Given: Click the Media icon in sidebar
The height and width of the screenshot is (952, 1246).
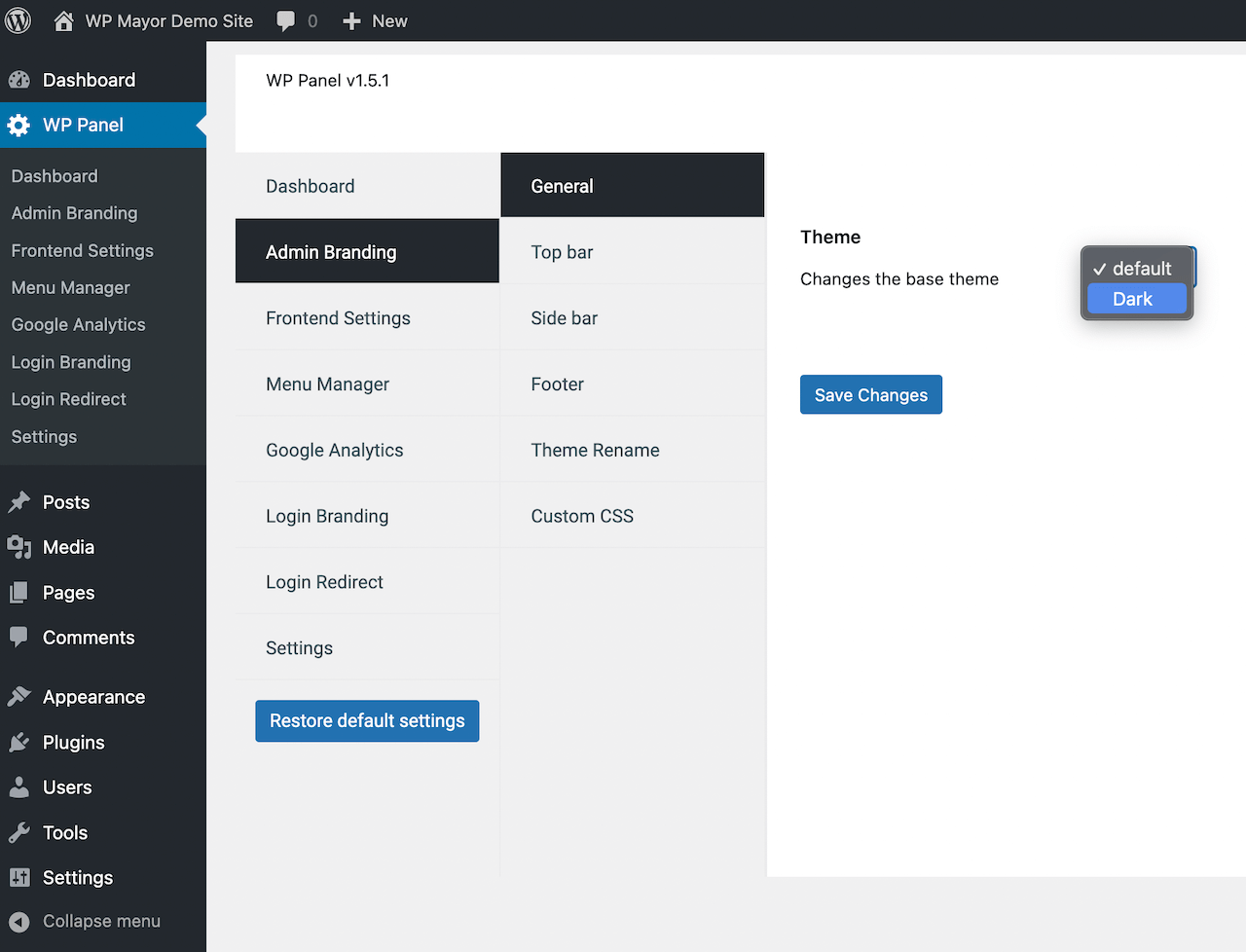Looking at the screenshot, I should coord(18,547).
